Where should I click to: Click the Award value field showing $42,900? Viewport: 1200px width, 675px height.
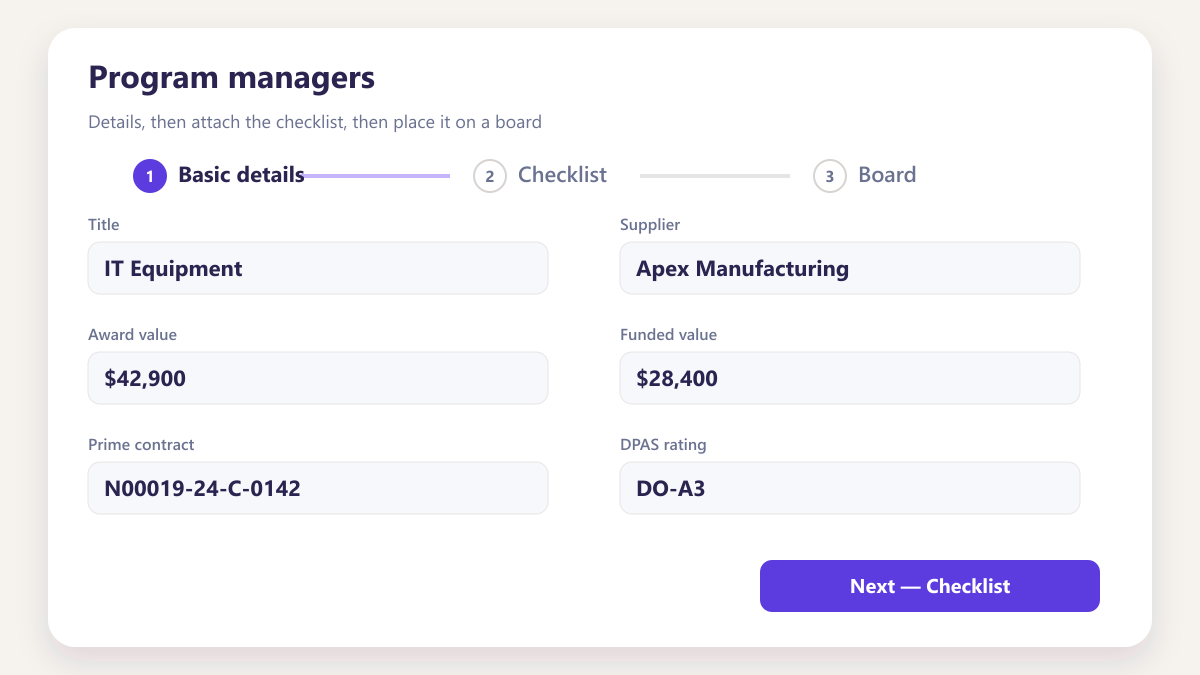tap(318, 378)
